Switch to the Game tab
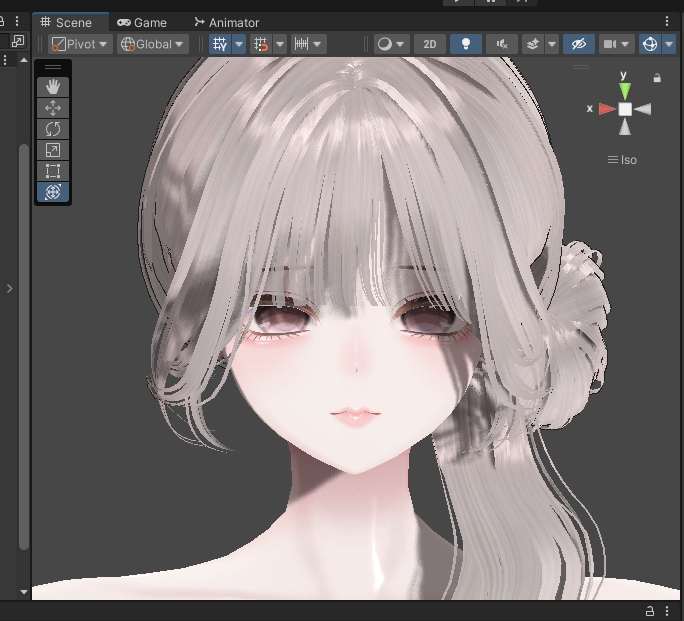Screen dimensions: 684x621 142,22
